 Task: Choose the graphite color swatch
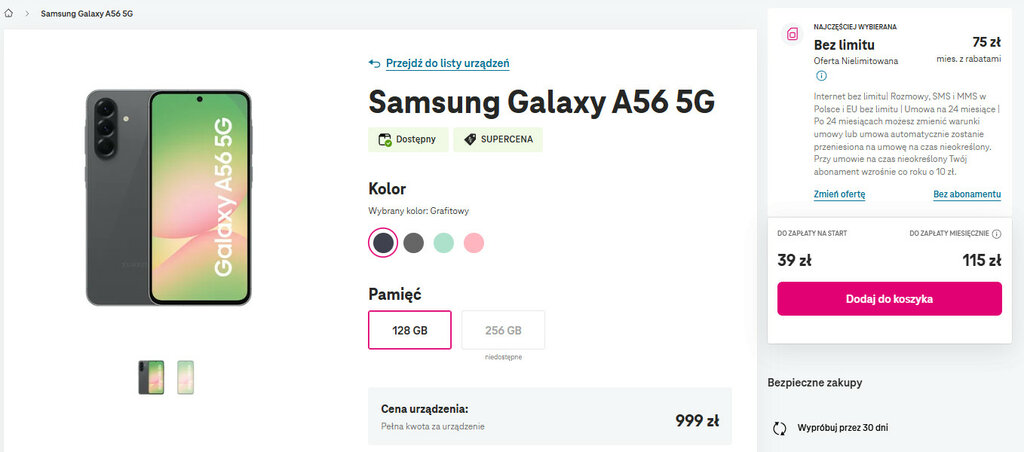click(x=383, y=243)
